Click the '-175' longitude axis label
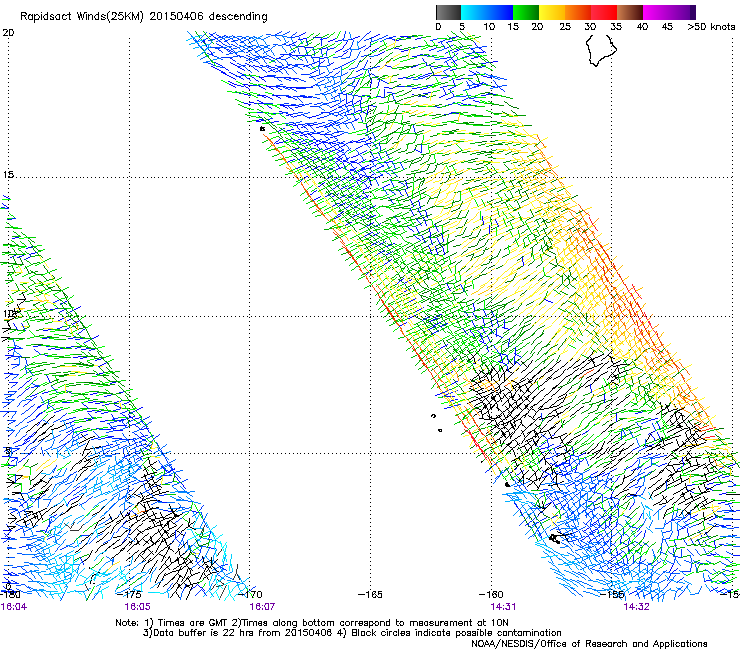 click(129, 594)
